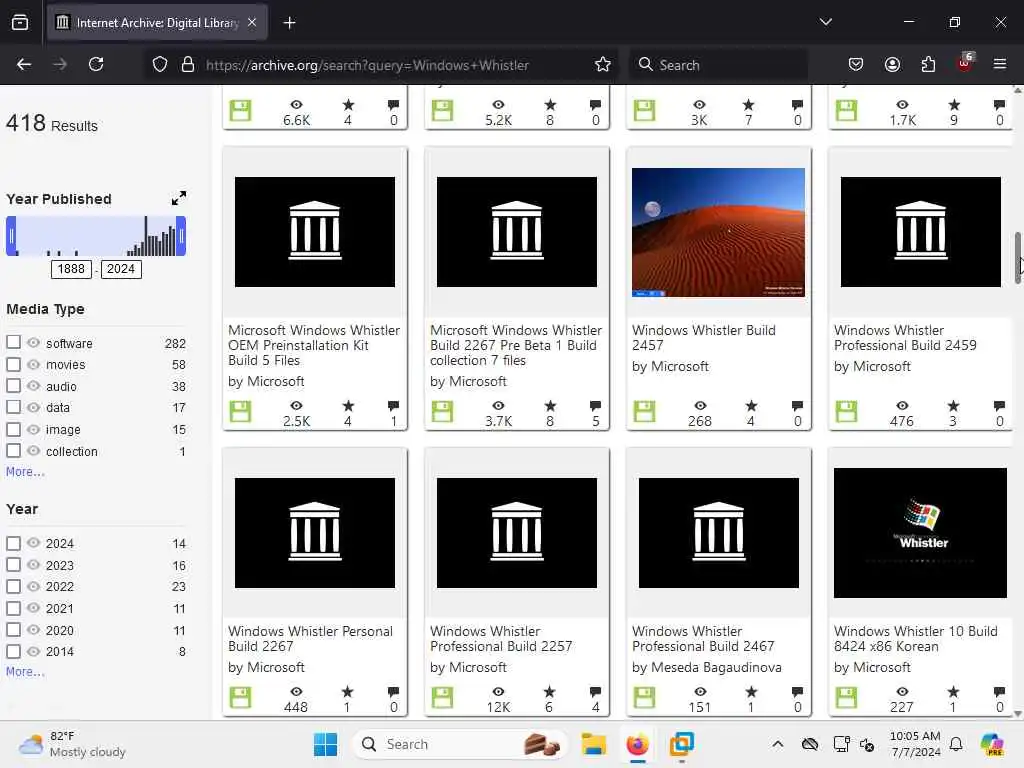List all tabs dropdown arrow
Screen dimensions: 1024x768
[825, 22]
